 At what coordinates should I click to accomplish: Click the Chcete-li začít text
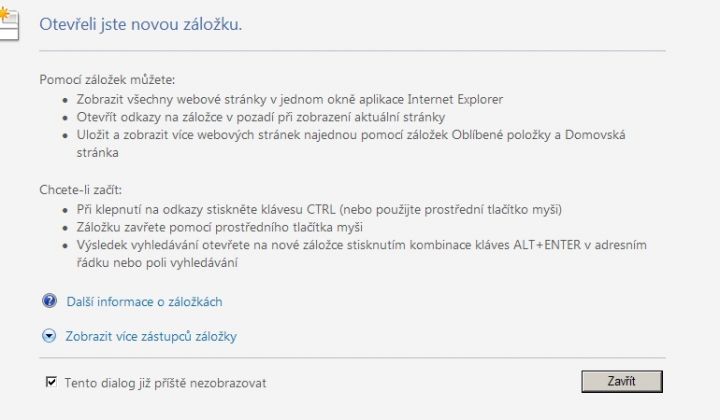80,190
